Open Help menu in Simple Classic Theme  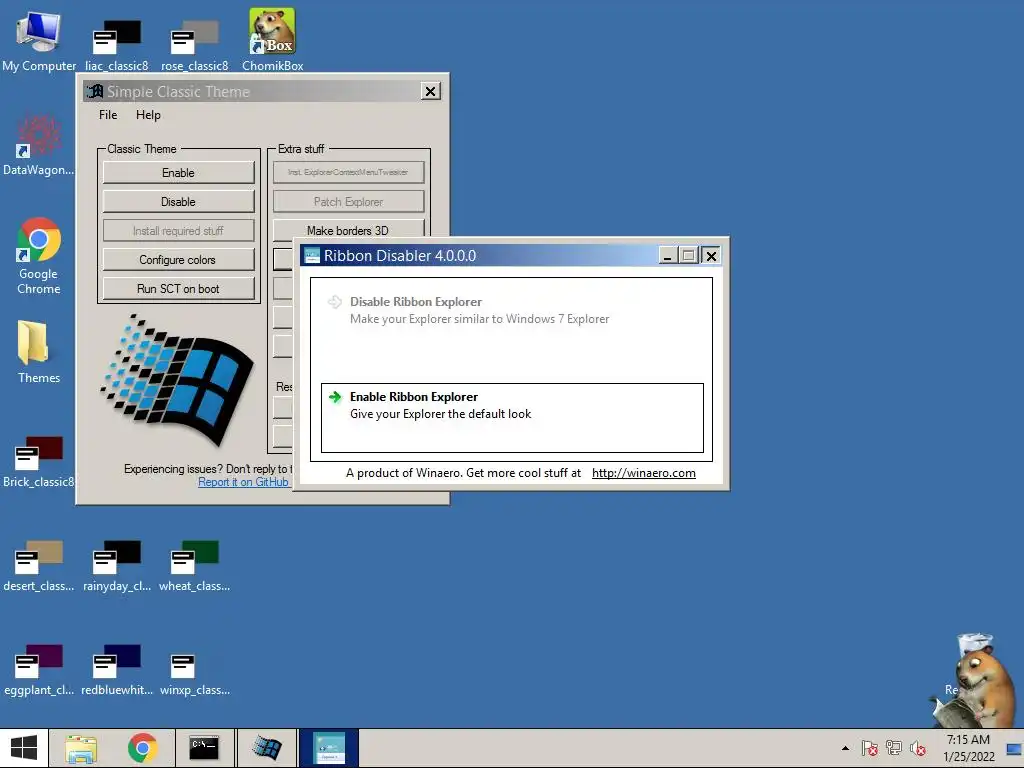148,115
